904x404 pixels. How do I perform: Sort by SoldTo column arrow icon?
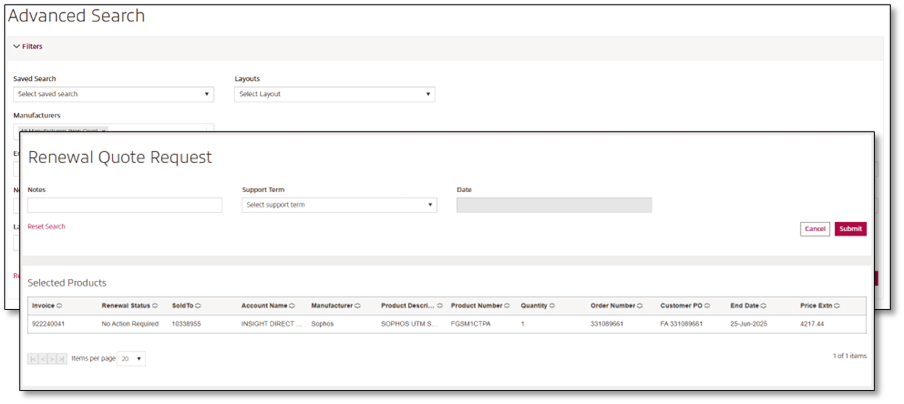[x=198, y=306]
